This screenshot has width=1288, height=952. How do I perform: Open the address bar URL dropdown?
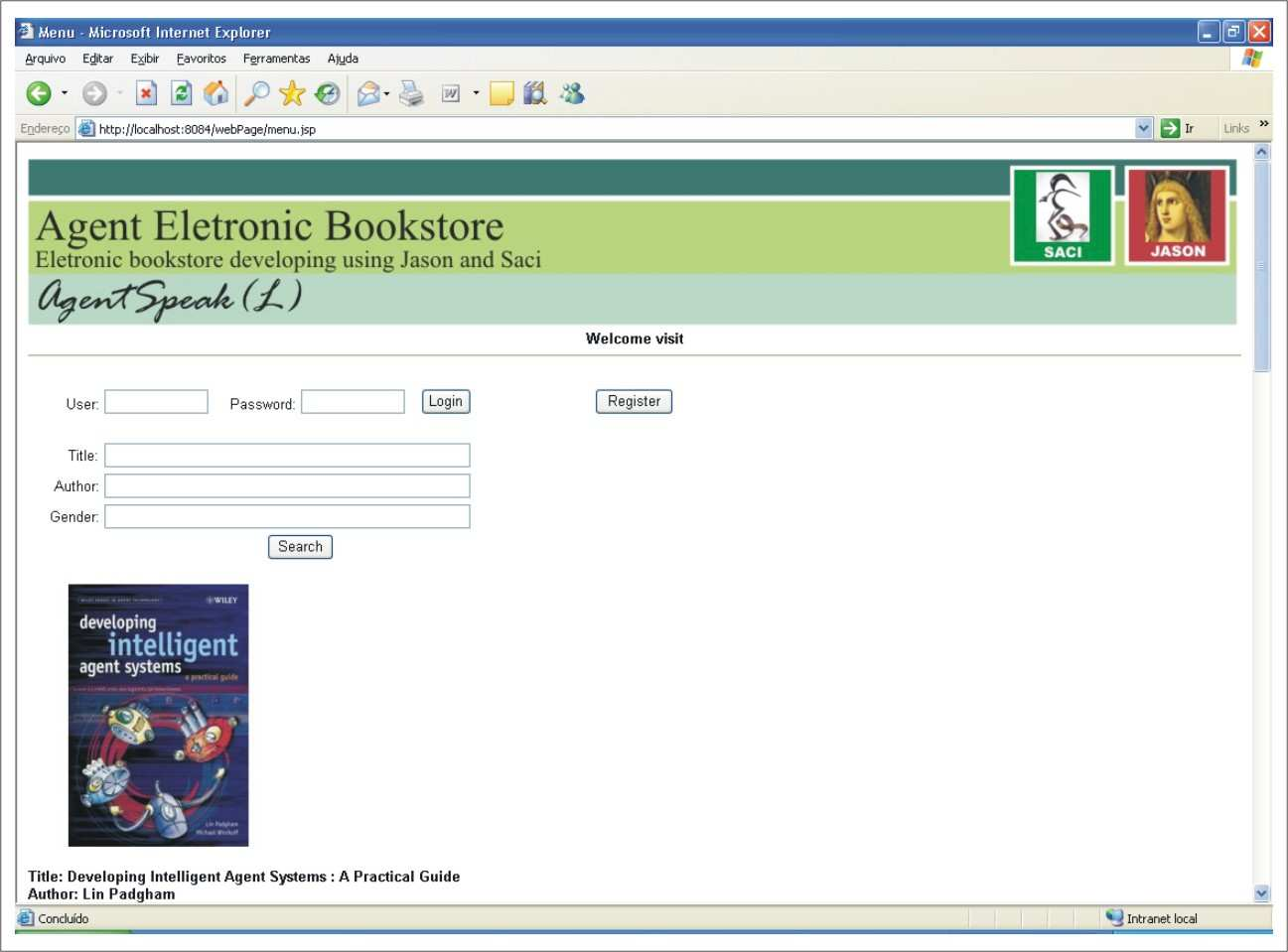pos(1144,128)
